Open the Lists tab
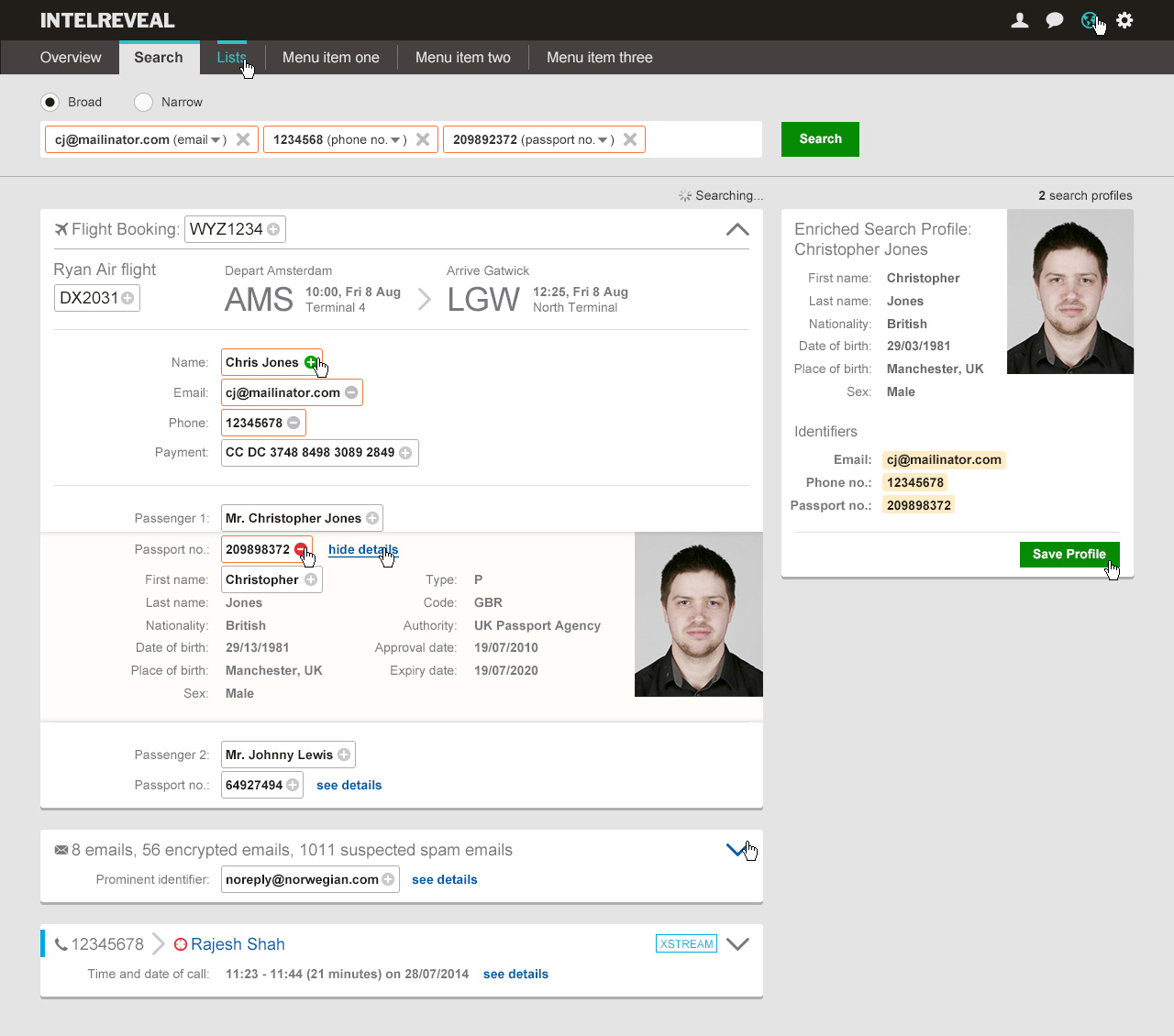The height and width of the screenshot is (1036, 1174). tap(231, 58)
